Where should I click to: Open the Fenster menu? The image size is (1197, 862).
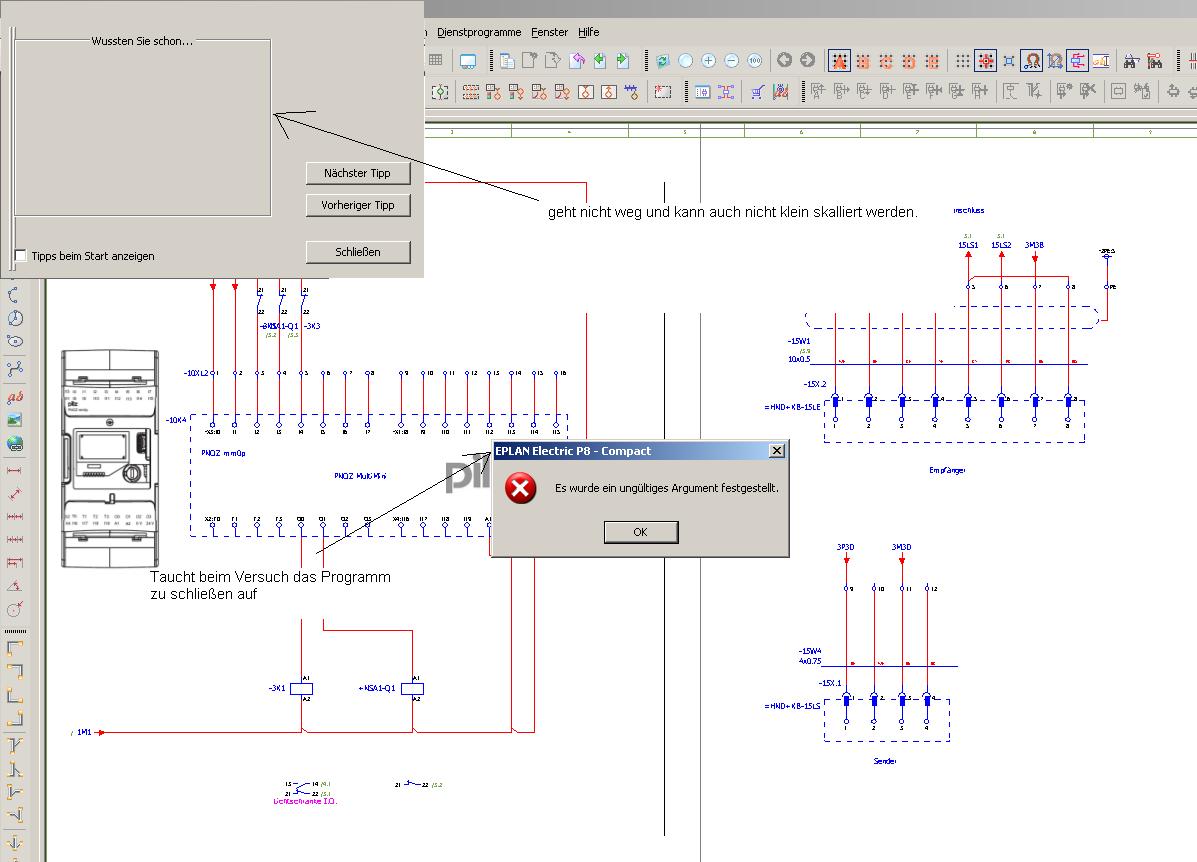click(549, 32)
